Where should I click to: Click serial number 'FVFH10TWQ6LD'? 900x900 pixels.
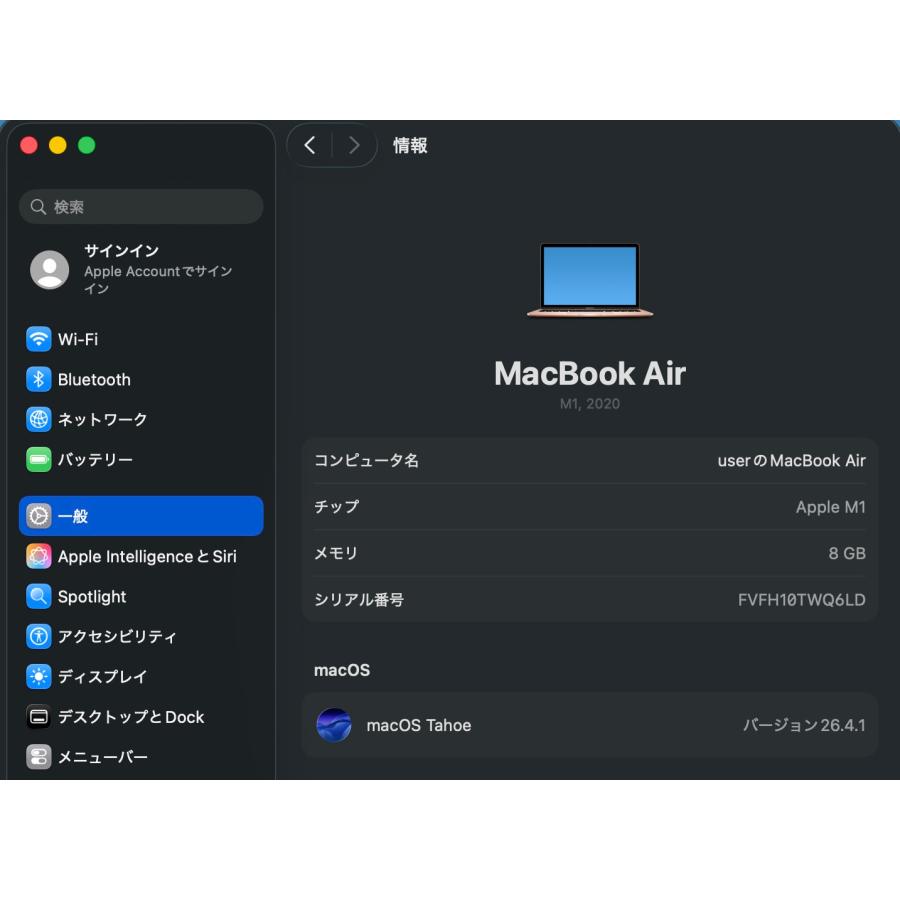802,600
